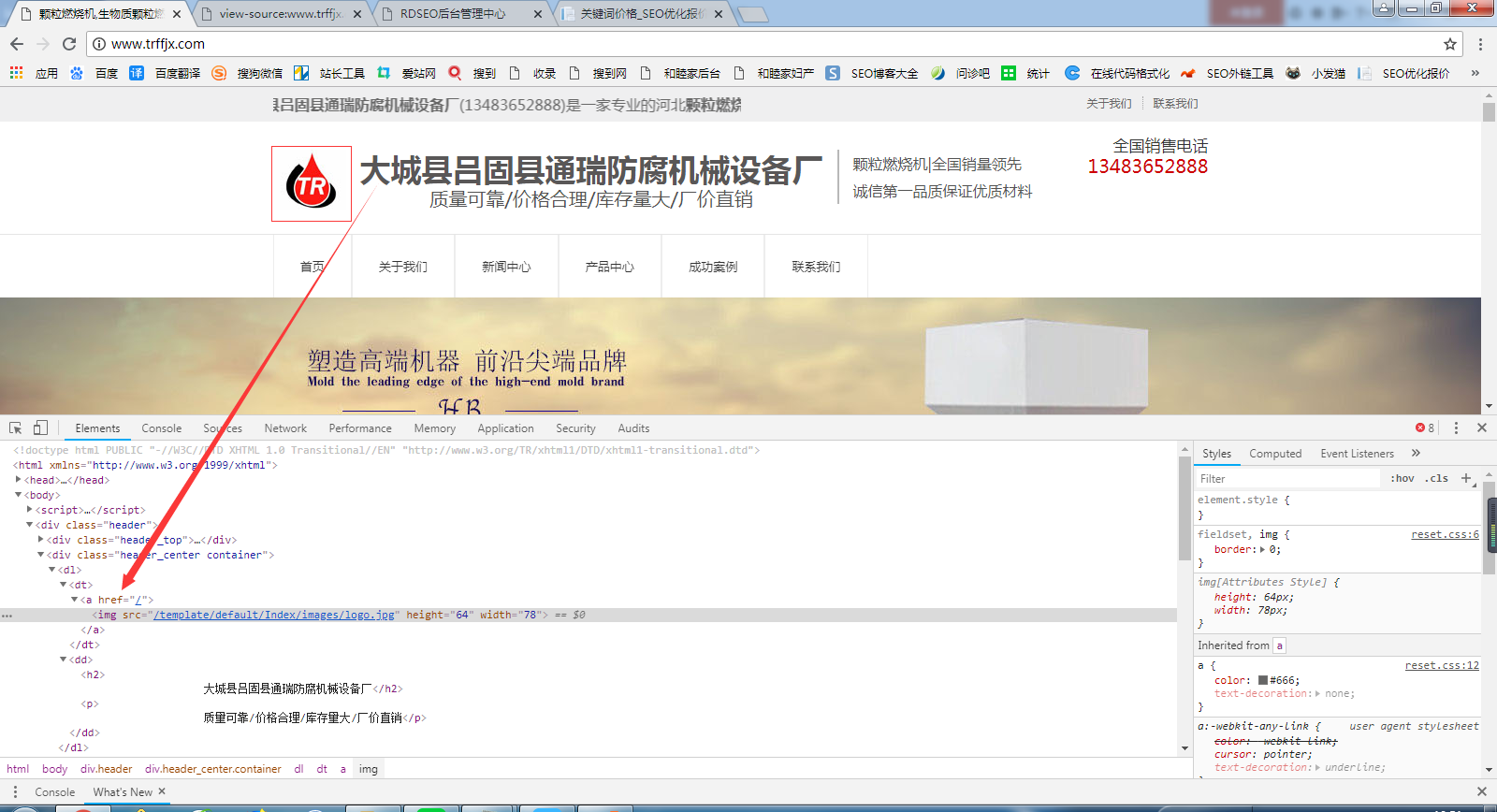Click the red error count indicator

click(x=1425, y=428)
